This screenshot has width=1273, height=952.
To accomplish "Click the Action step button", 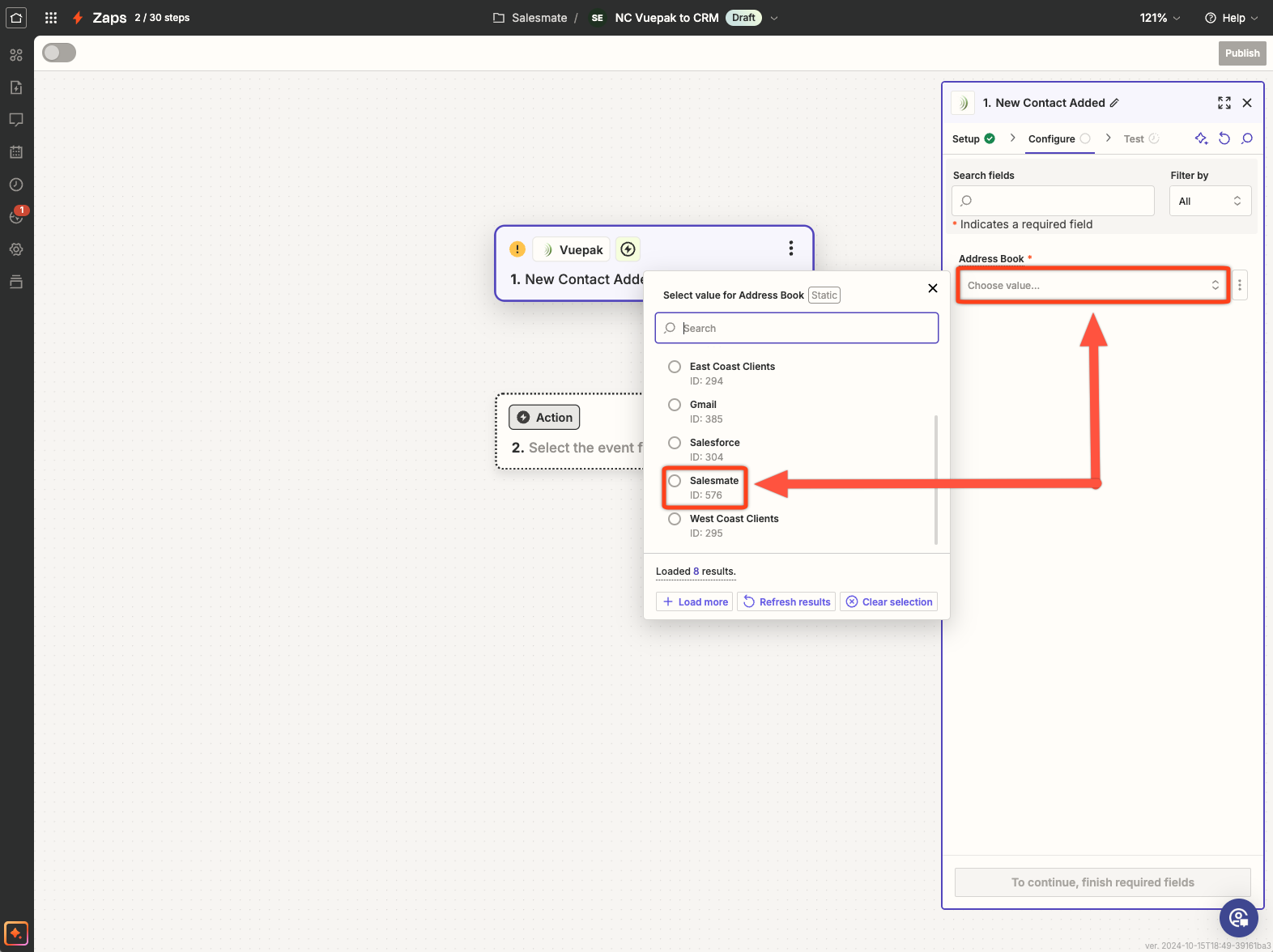I will point(544,417).
